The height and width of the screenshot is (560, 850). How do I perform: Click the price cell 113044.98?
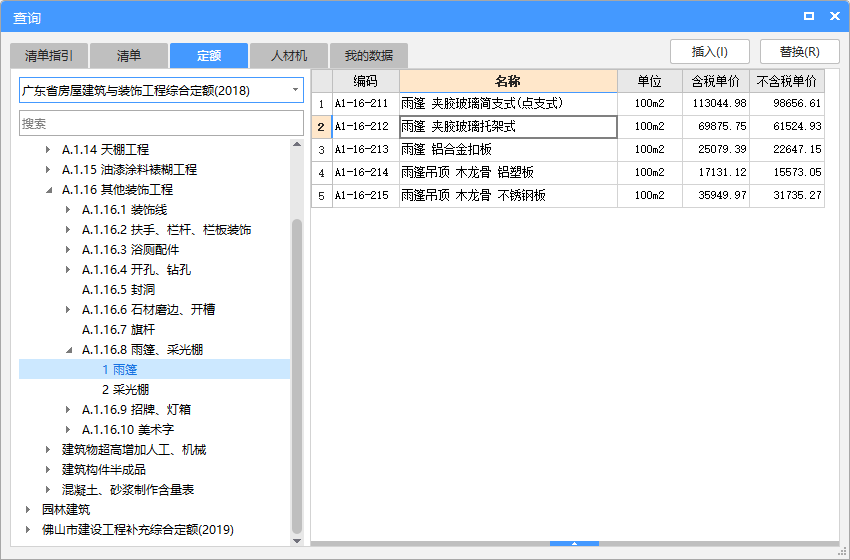[x=716, y=104]
